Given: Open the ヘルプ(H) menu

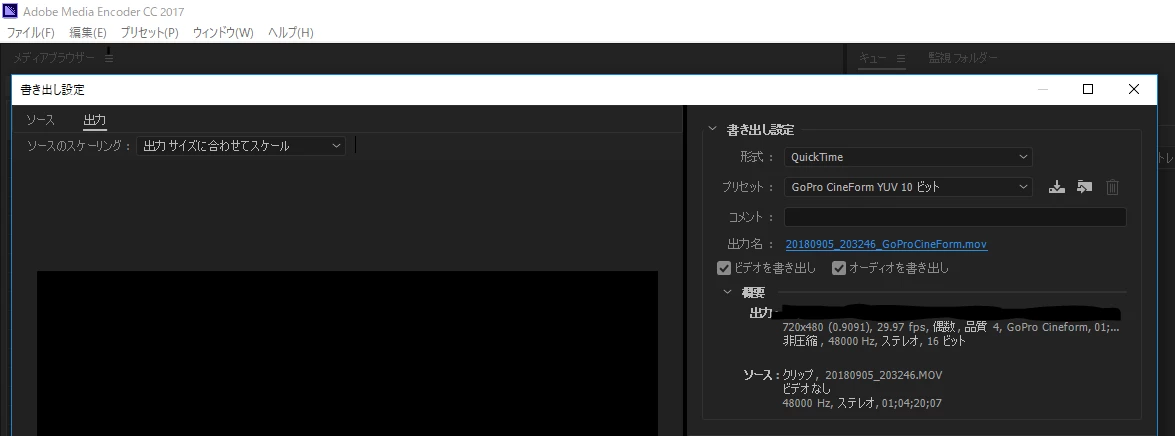Looking at the screenshot, I should click(291, 33).
